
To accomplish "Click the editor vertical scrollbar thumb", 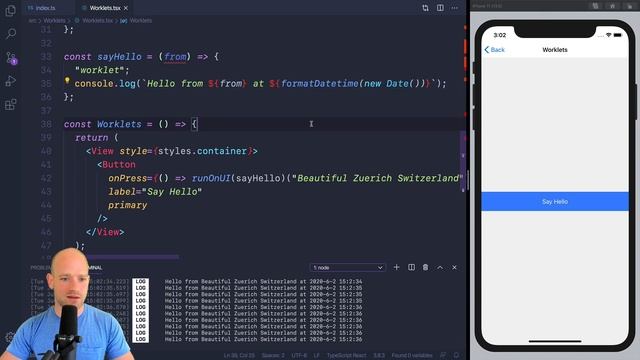I will (463, 162).
